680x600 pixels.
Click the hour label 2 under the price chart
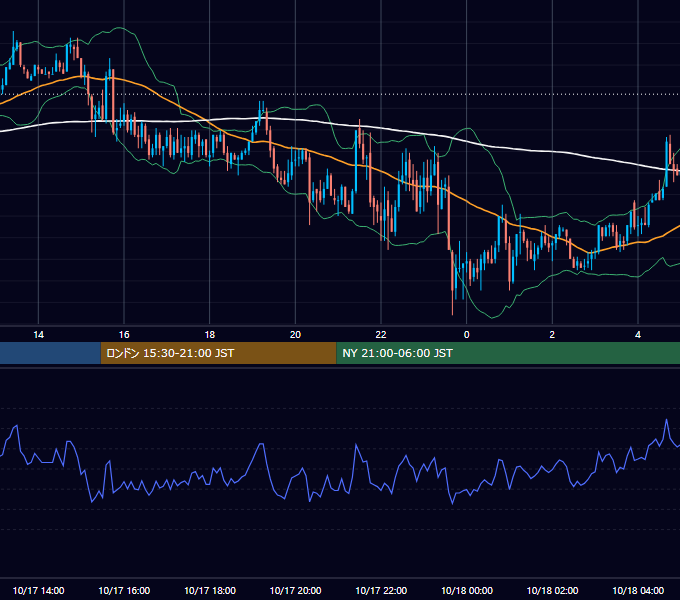552,334
